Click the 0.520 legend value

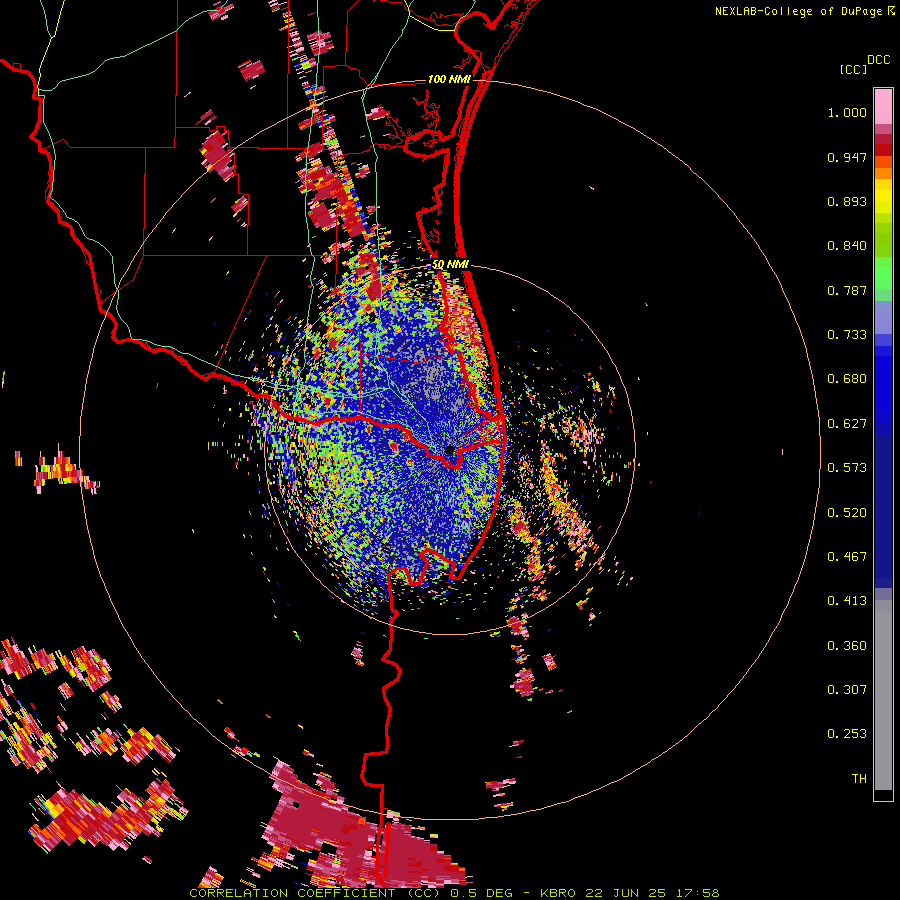[847, 513]
